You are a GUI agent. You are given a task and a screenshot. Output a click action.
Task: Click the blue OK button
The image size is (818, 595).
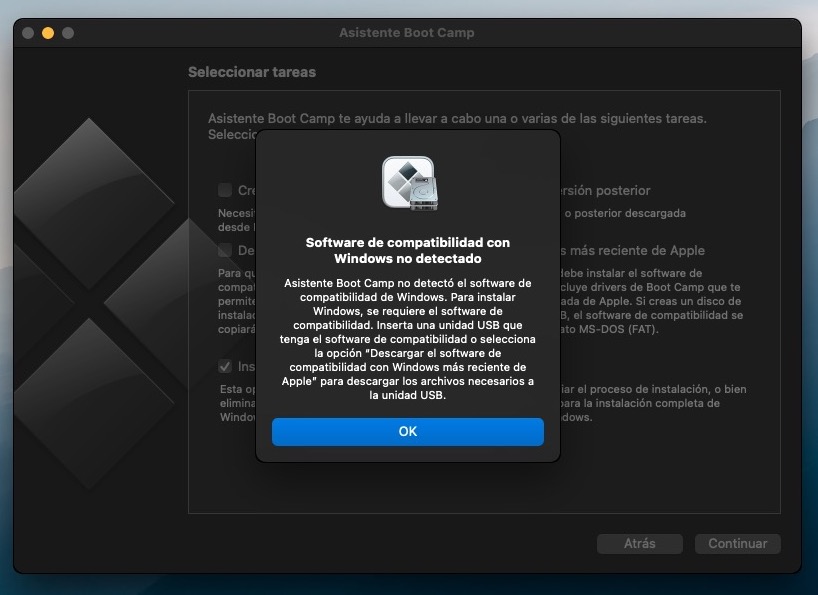(x=407, y=431)
